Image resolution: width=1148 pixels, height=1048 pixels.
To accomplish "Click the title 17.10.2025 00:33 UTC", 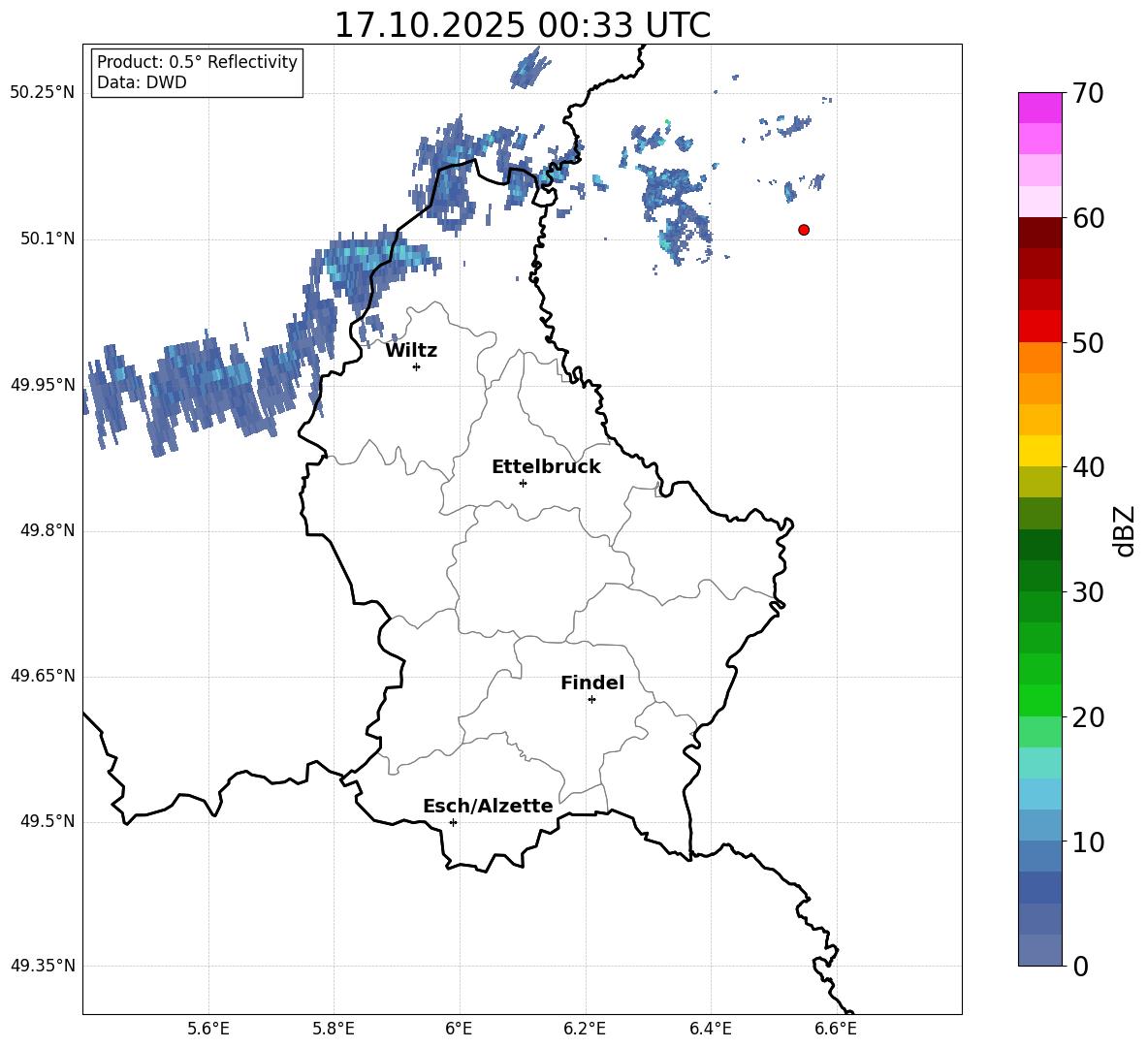I will pos(523,25).
